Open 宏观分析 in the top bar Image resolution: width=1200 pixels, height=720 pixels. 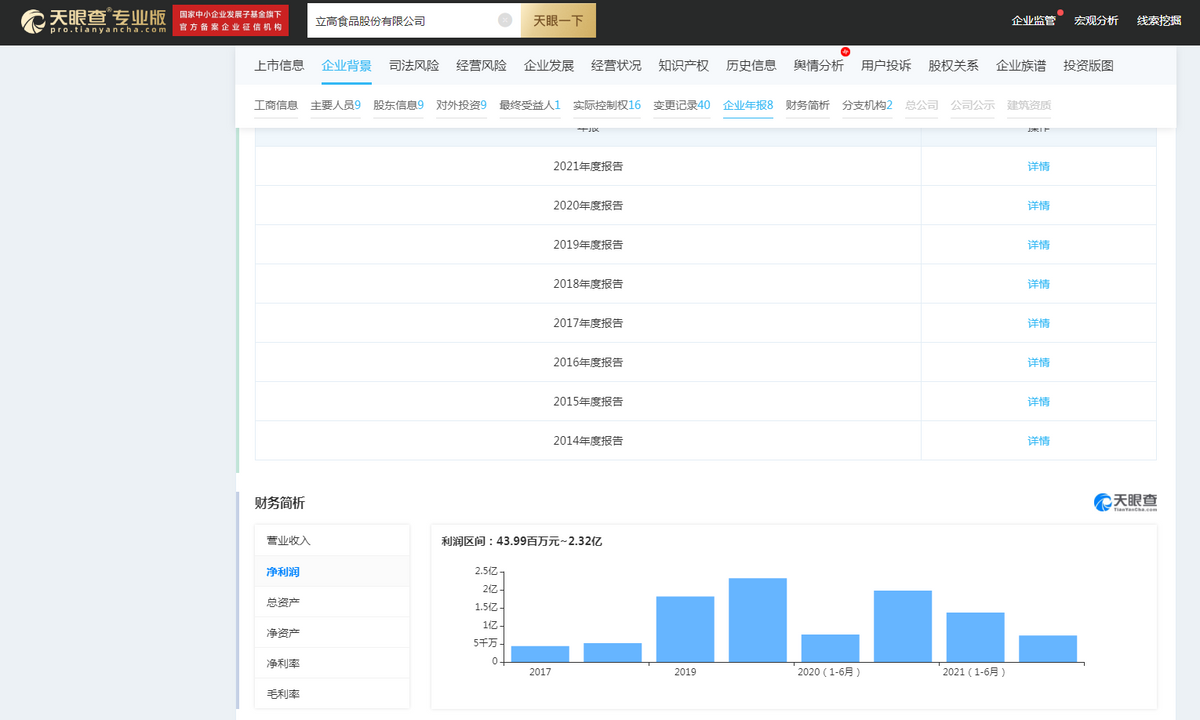(1096, 21)
